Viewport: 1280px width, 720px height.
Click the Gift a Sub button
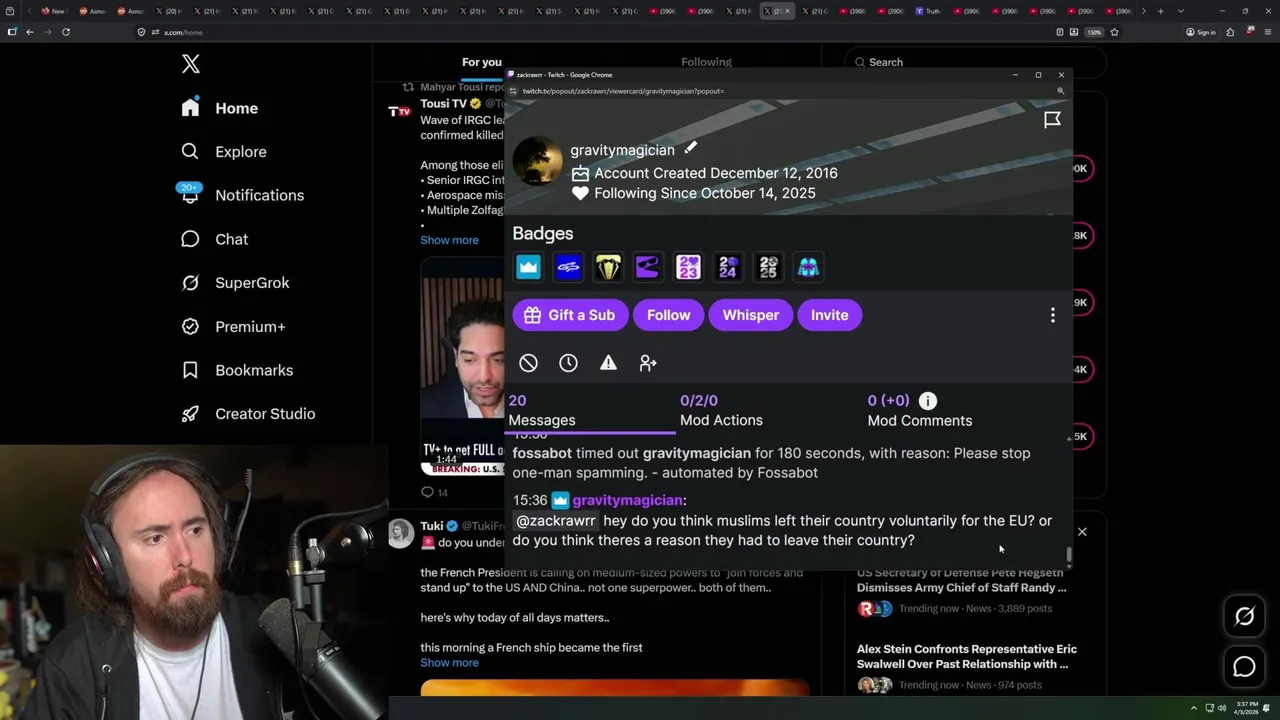click(569, 315)
